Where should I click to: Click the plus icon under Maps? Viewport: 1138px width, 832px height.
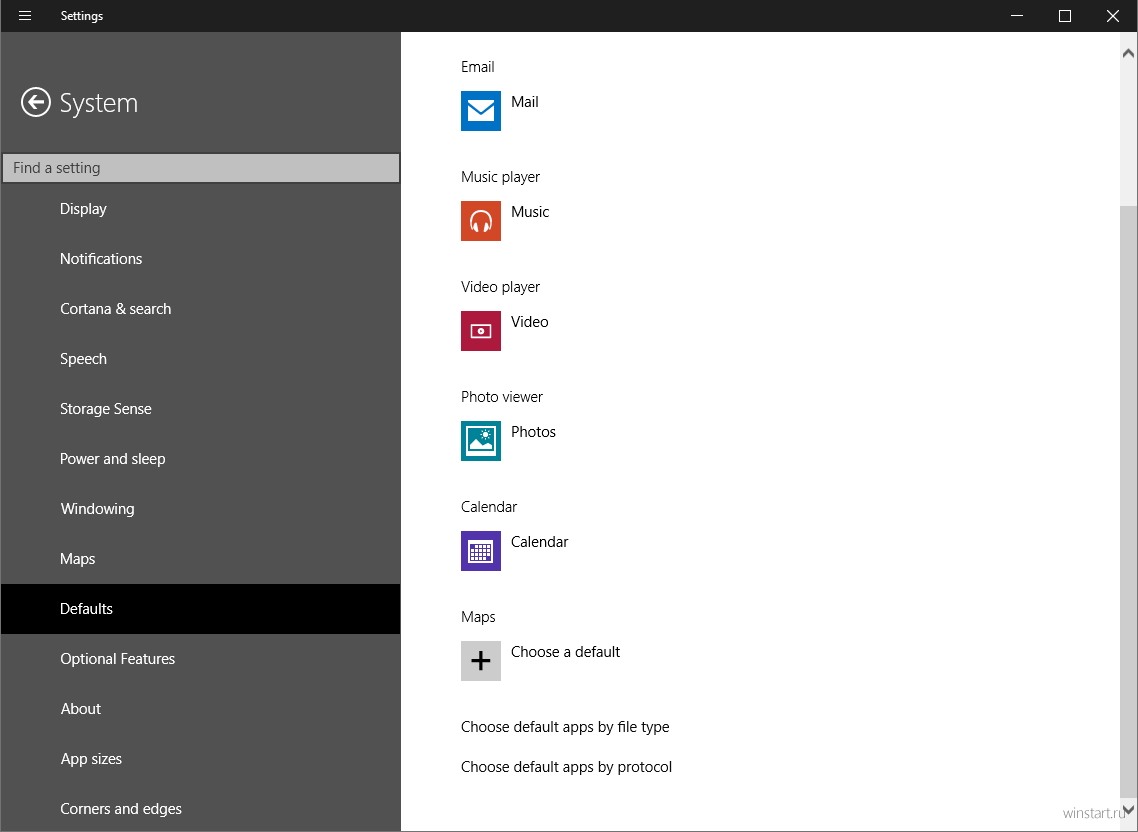click(480, 661)
